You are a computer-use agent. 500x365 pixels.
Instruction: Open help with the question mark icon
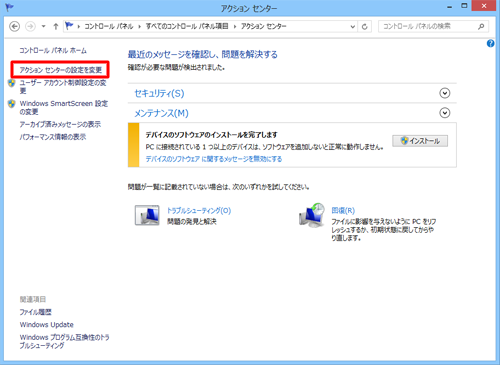click(x=491, y=43)
